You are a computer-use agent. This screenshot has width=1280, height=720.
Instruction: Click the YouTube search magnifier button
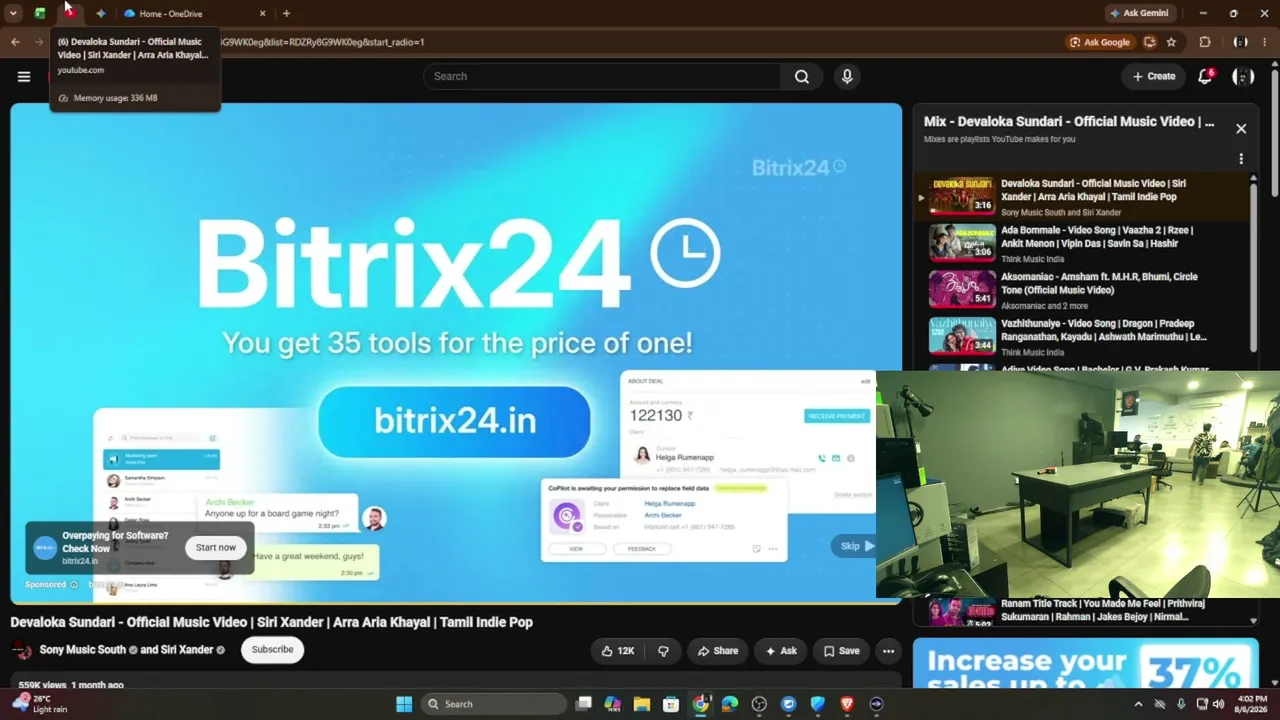coord(802,76)
